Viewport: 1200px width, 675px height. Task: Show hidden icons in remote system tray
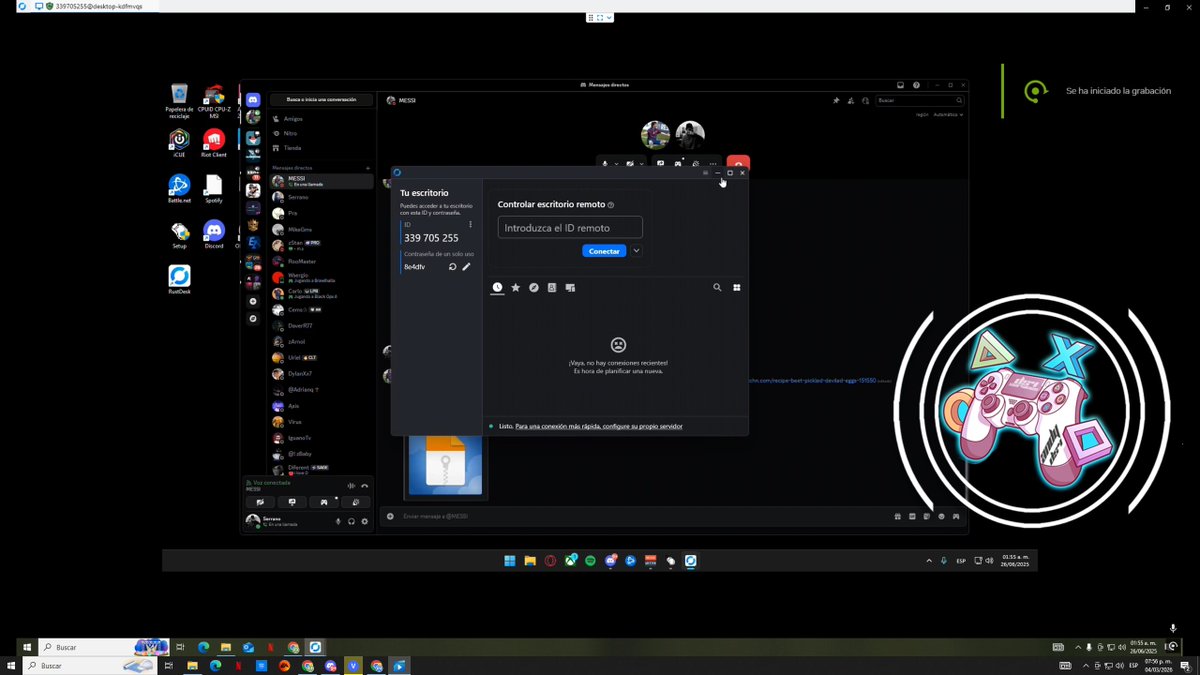click(929, 561)
